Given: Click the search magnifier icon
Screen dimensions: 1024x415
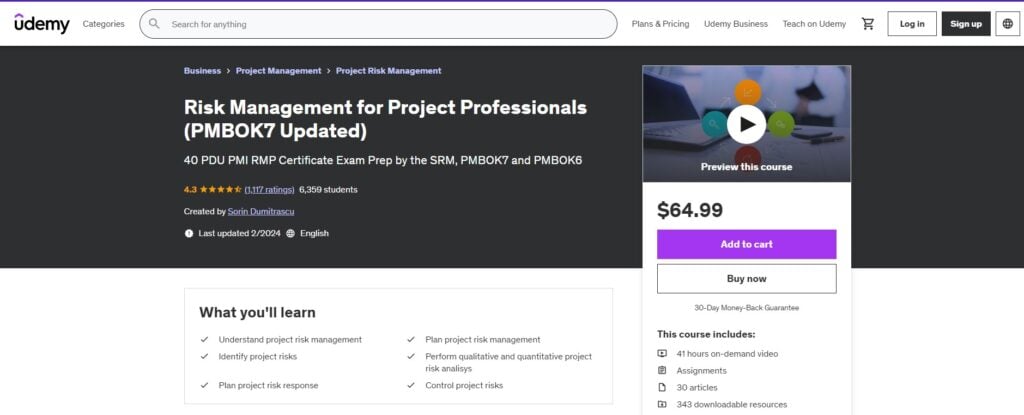Looking at the screenshot, I should (x=154, y=24).
